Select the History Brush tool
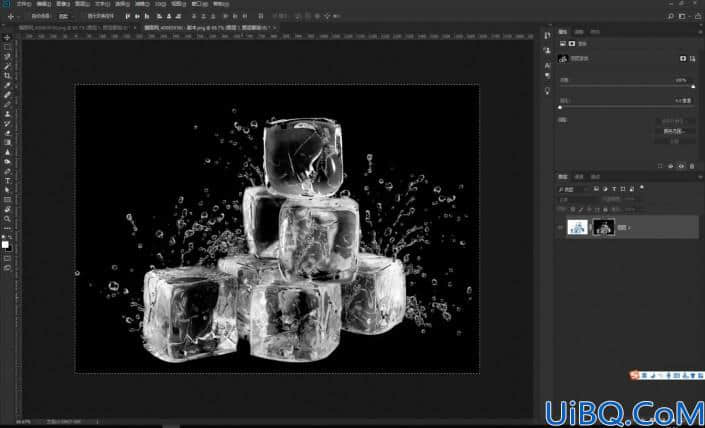The image size is (705, 428). (x=7, y=123)
